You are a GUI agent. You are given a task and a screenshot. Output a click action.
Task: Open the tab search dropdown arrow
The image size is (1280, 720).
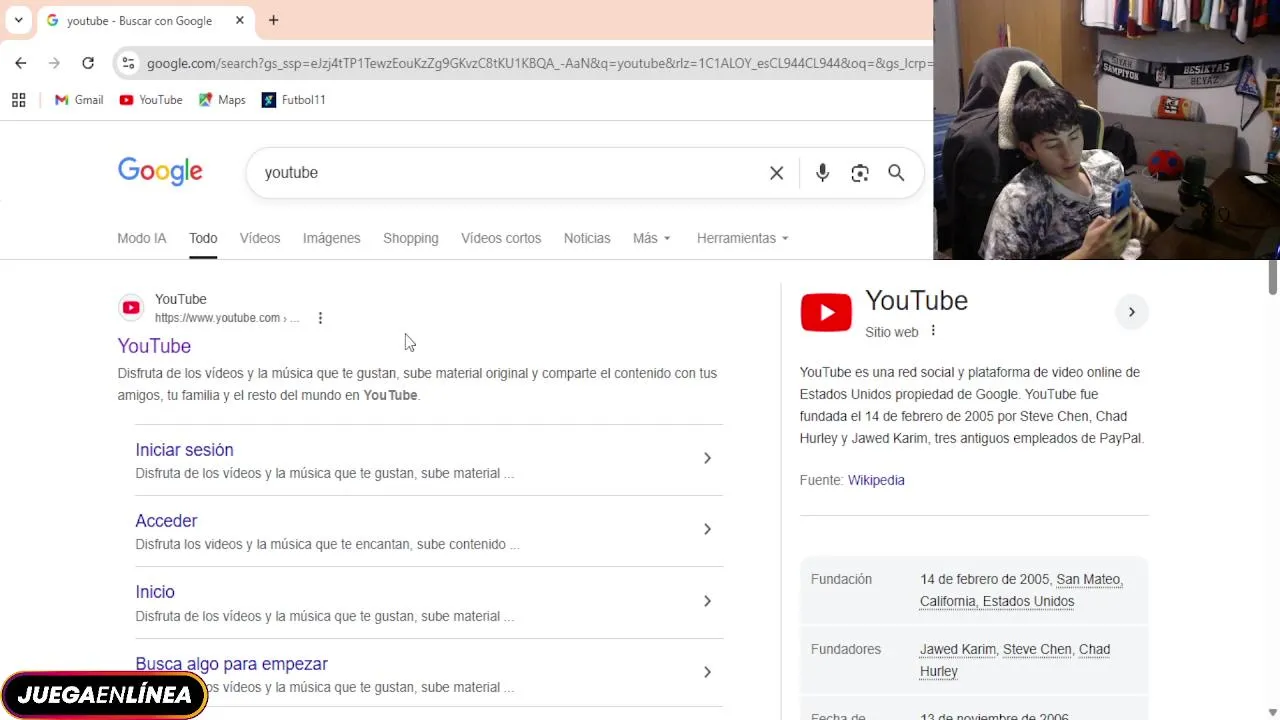point(18,20)
